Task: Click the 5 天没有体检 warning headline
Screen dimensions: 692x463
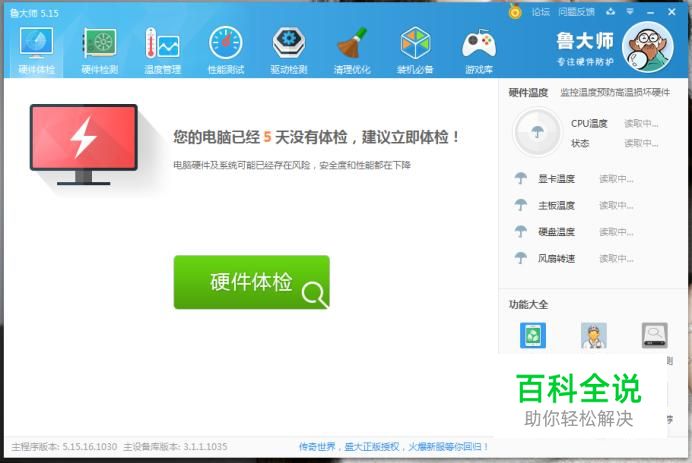Action: pos(316,137)
